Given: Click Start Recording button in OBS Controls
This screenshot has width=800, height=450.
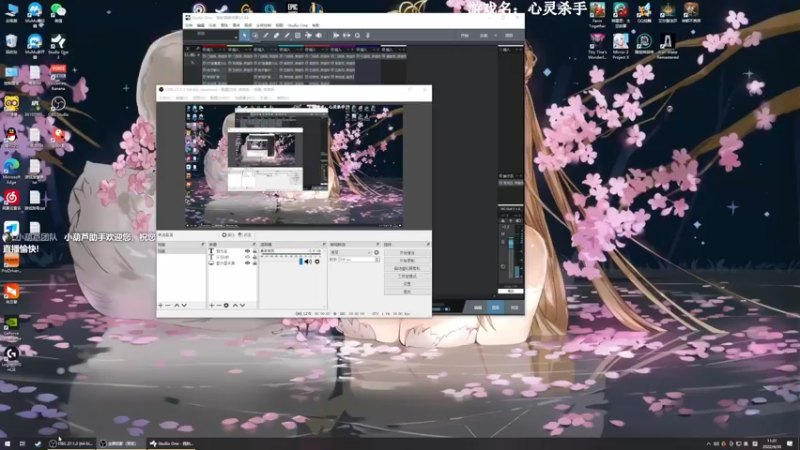Looking at the screenshot, I should [407, 261].
